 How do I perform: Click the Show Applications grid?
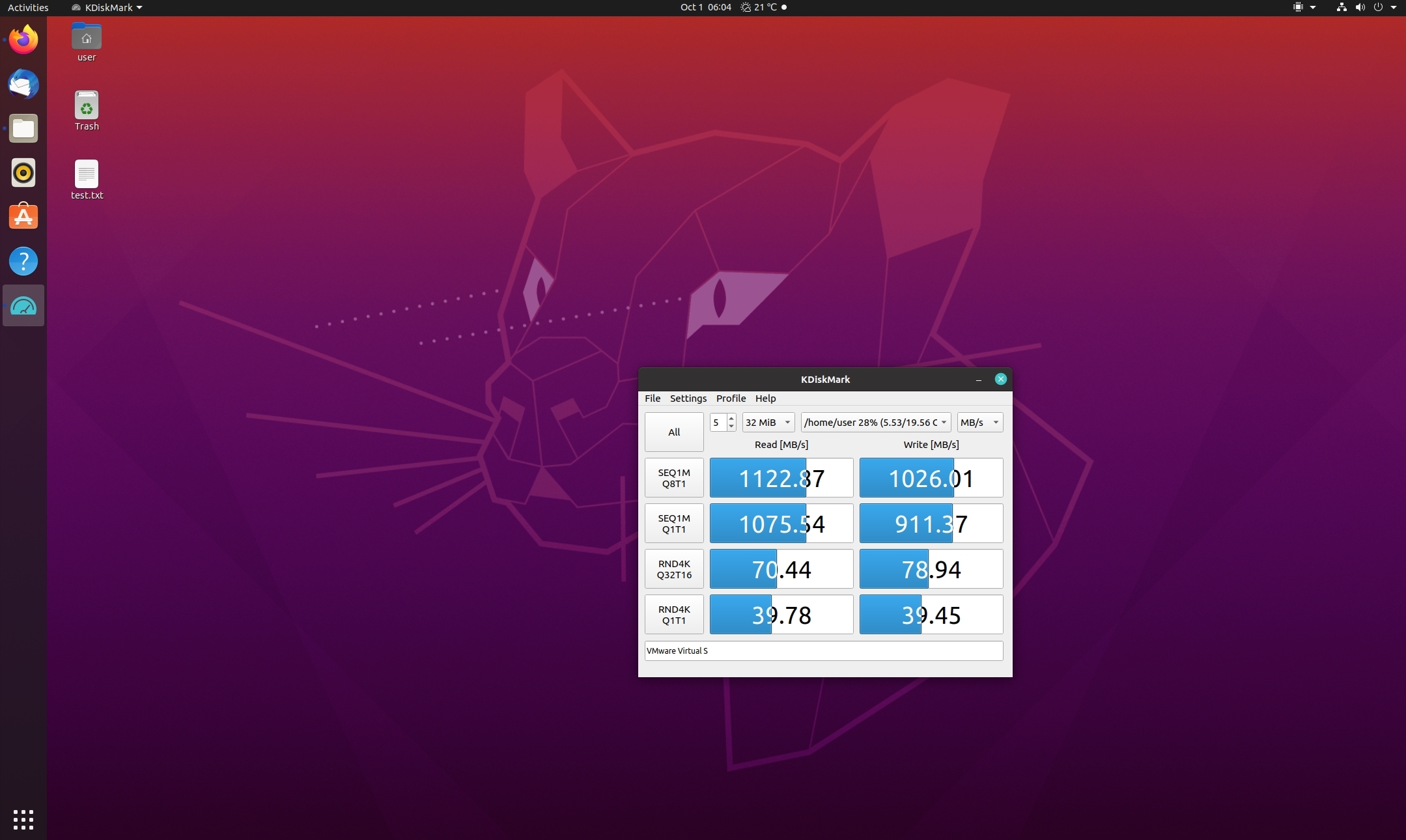tap(23, 819)
